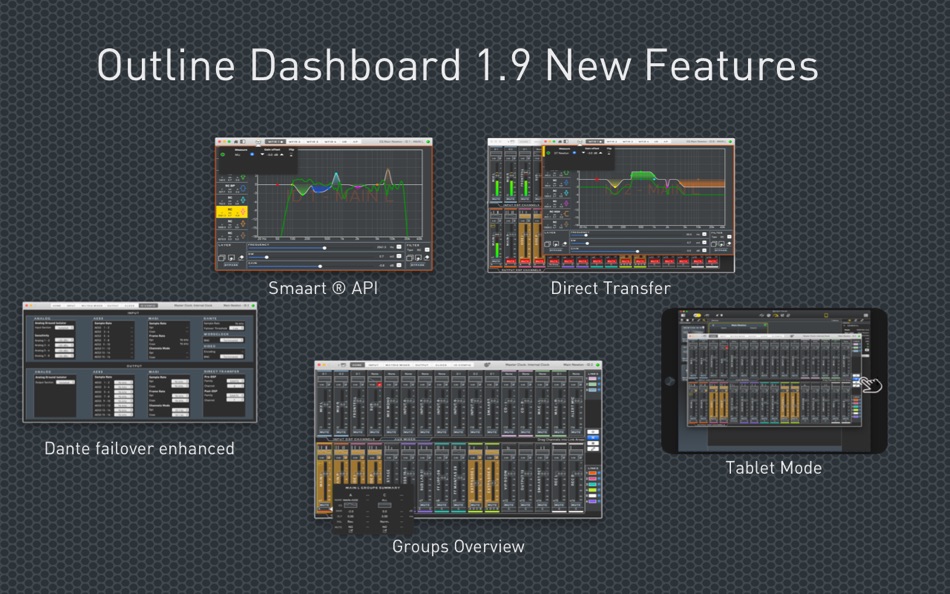950x594 pixels.
Task: Click the copy layer icon in Smaart API window
Action: click(x=222, y=258)
